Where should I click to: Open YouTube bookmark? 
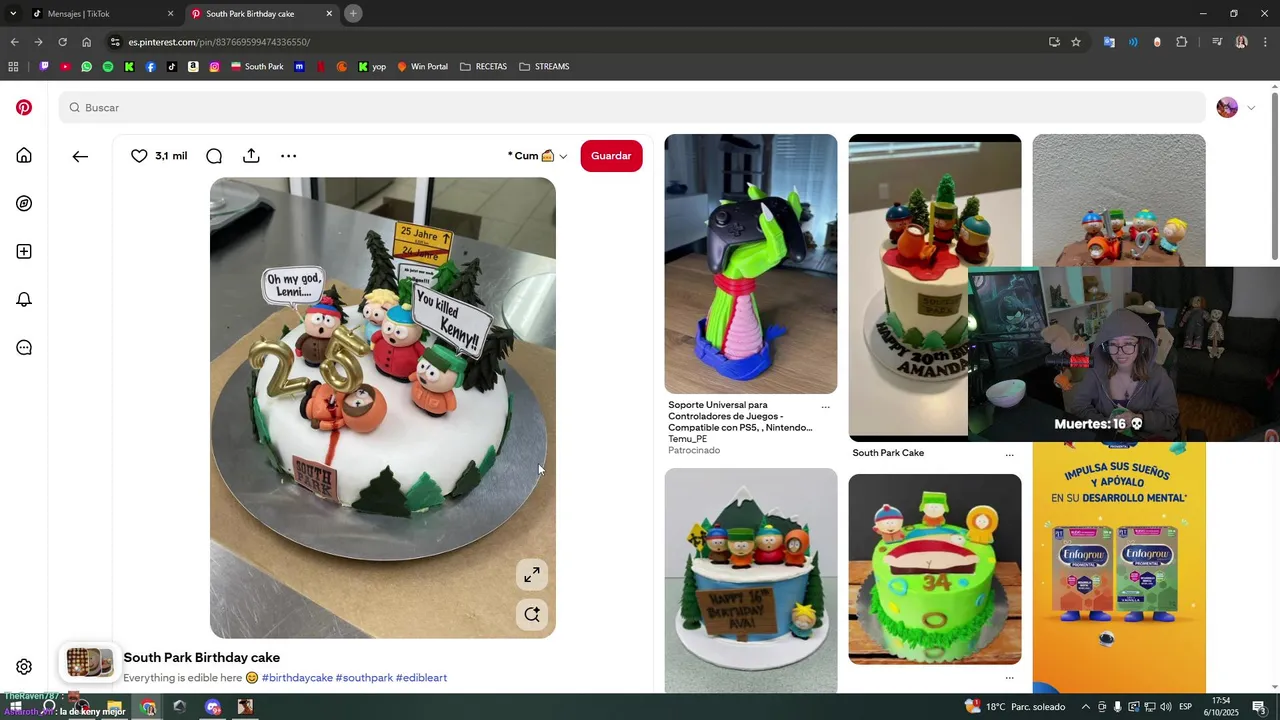tap(65, 67)
